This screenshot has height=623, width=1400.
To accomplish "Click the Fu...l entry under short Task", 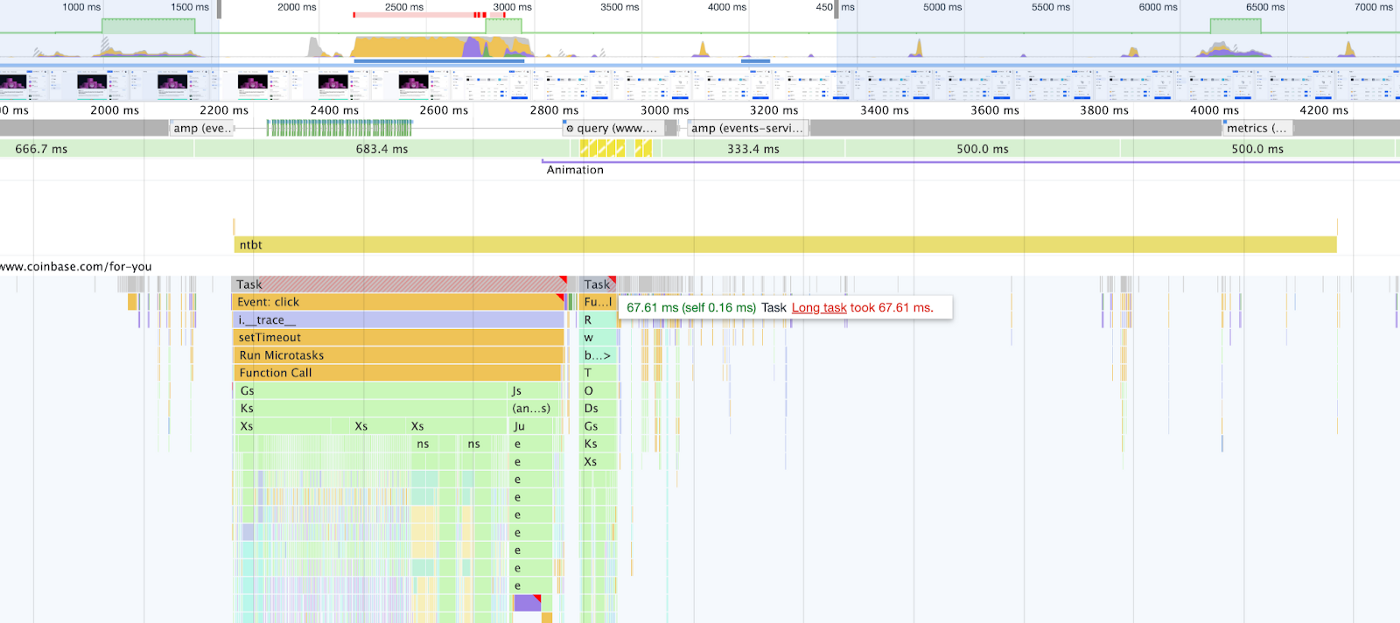I will coord(598,302).
